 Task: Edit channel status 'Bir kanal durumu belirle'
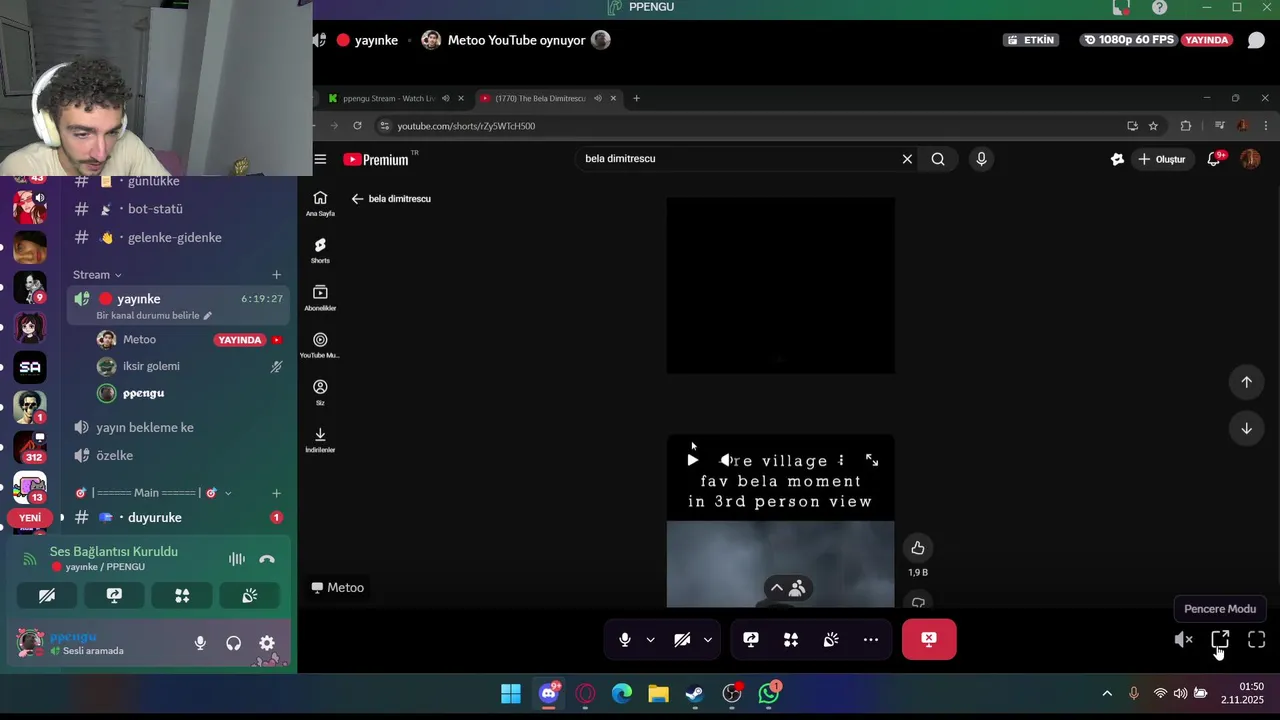tap(154, 316)
